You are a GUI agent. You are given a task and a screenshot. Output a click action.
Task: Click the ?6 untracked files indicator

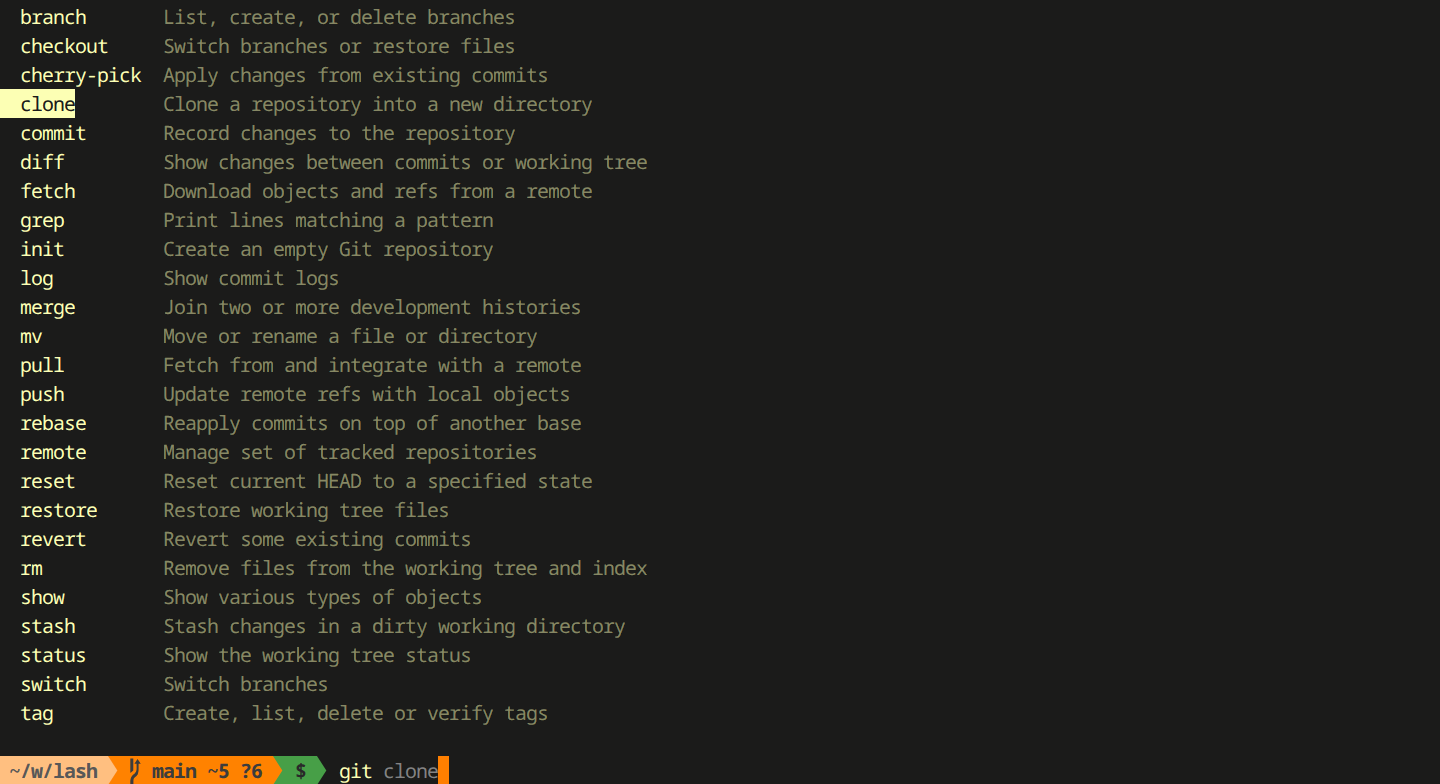[250, 770]
